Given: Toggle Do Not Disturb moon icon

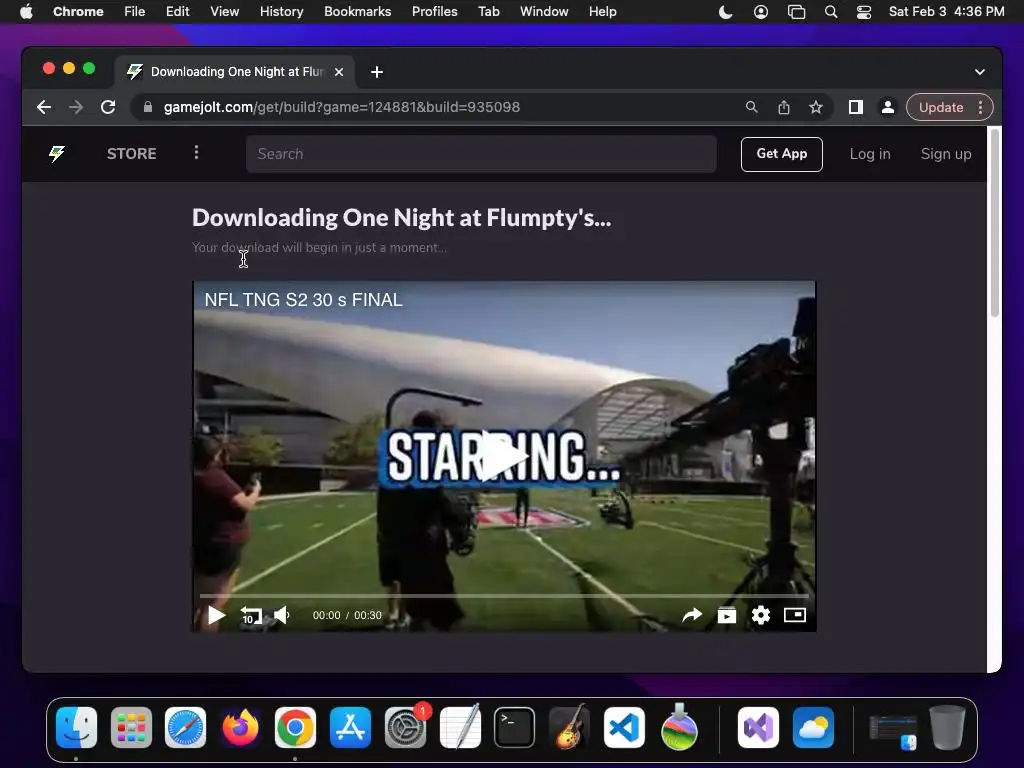Looking at the screenshot, I should pos(726,12).
